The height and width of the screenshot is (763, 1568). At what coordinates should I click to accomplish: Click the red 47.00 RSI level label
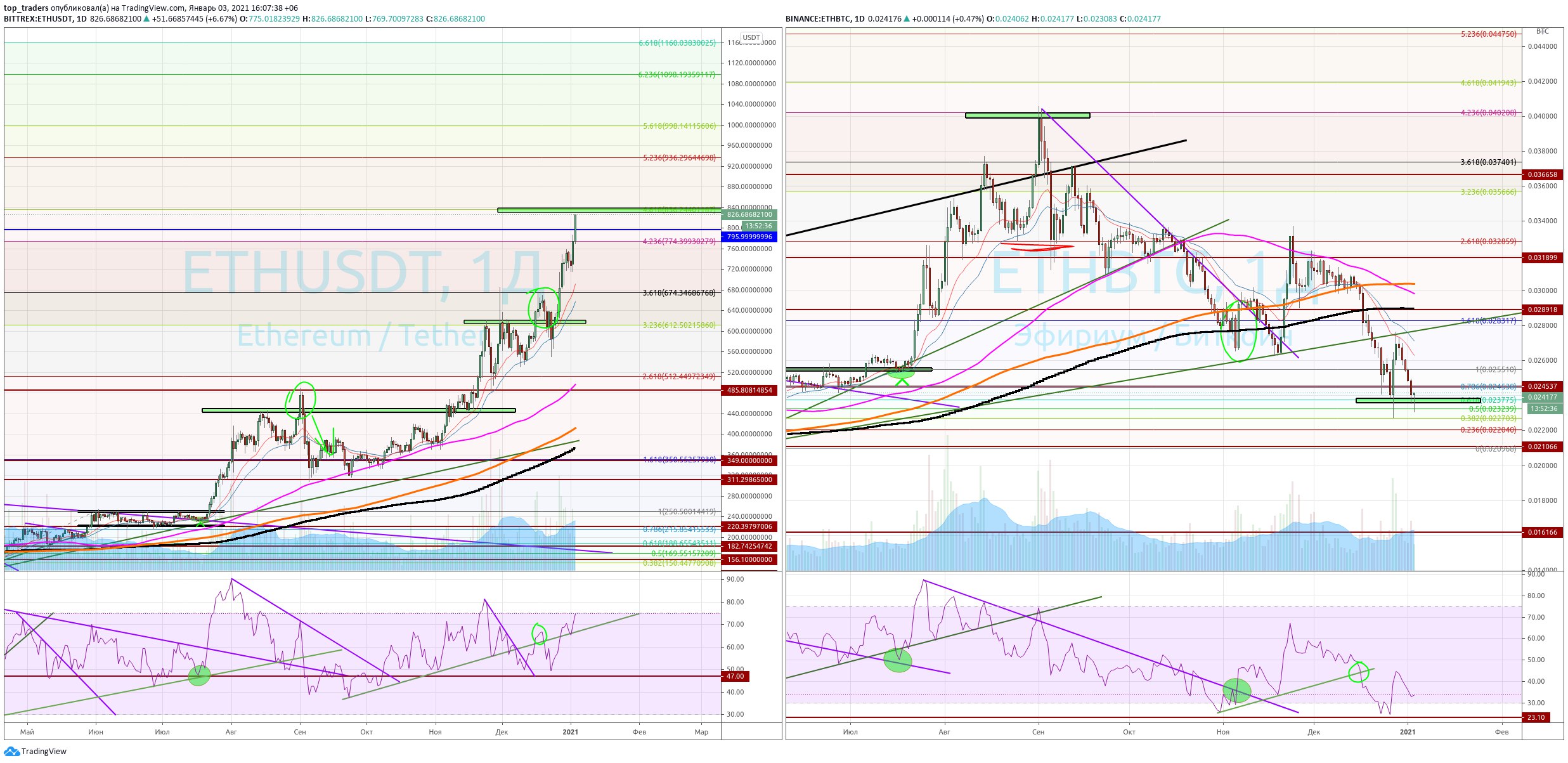(x=735, y=676)
